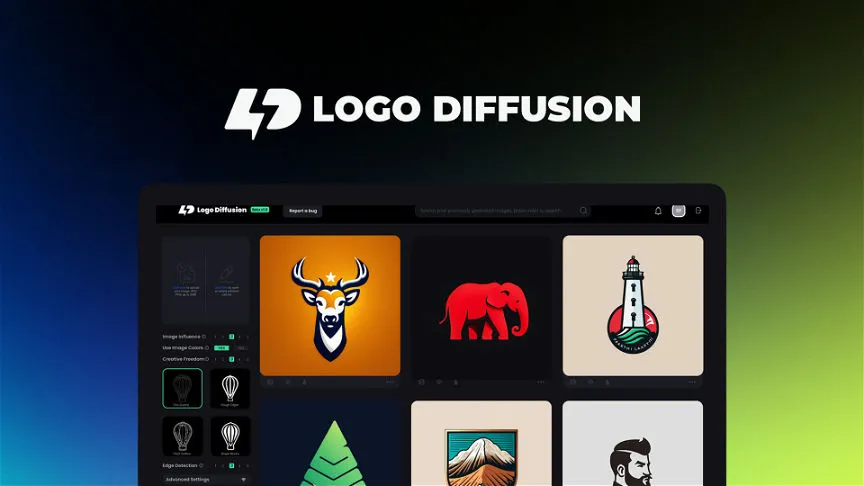This screenshot has width=864, height=486.
Task: Select highlighted level 3 for Creative Freedom
Action: 231,359
